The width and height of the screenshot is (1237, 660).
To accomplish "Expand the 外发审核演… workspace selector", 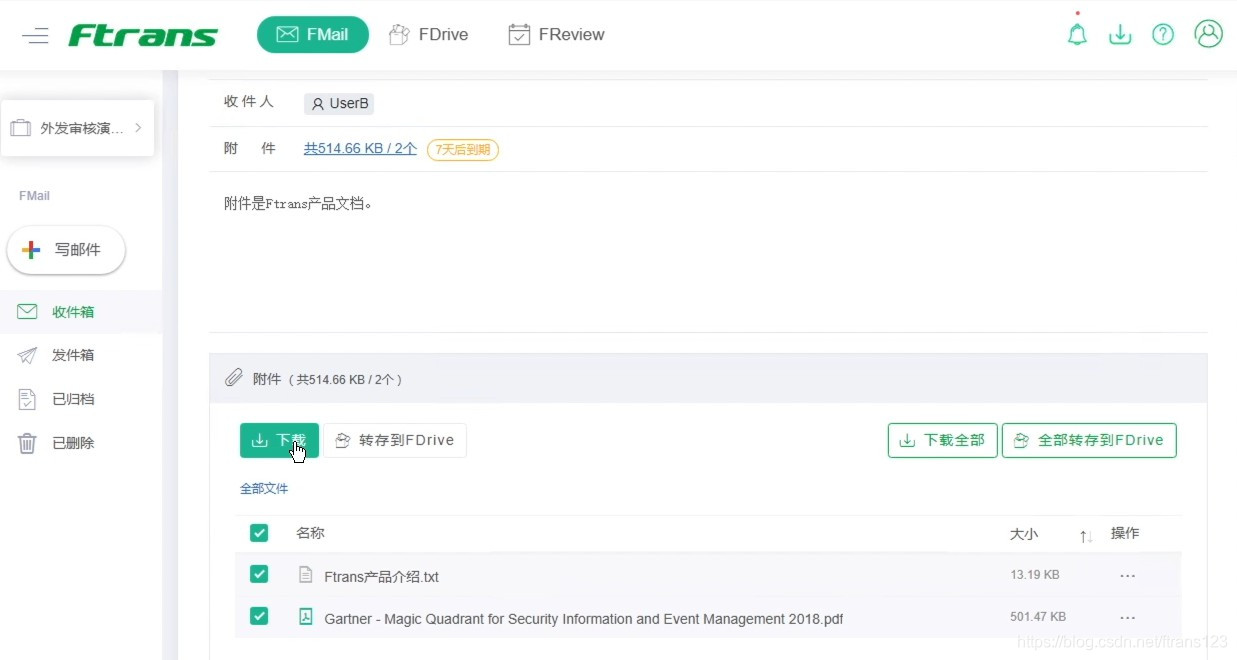I will [77, 128].
